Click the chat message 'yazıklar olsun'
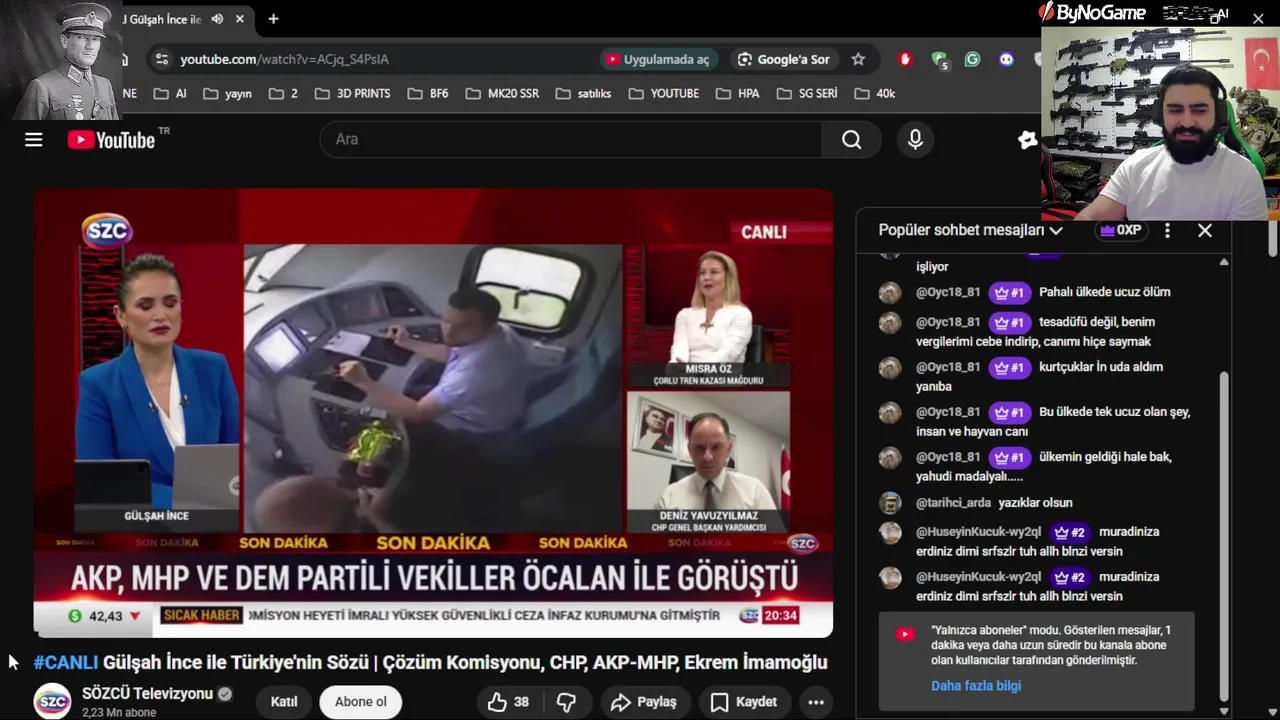 coord(1035,503)
